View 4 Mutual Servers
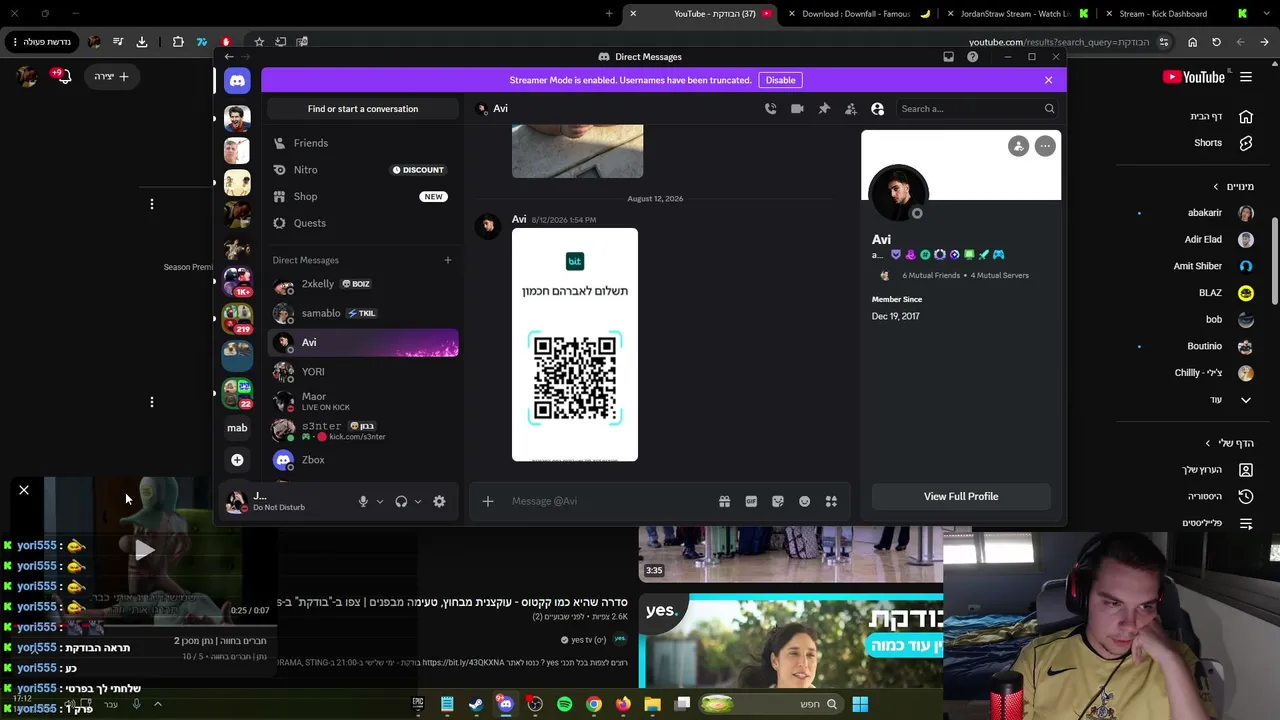The height and width of the screenshot is (720, 1280). point(999,275)
